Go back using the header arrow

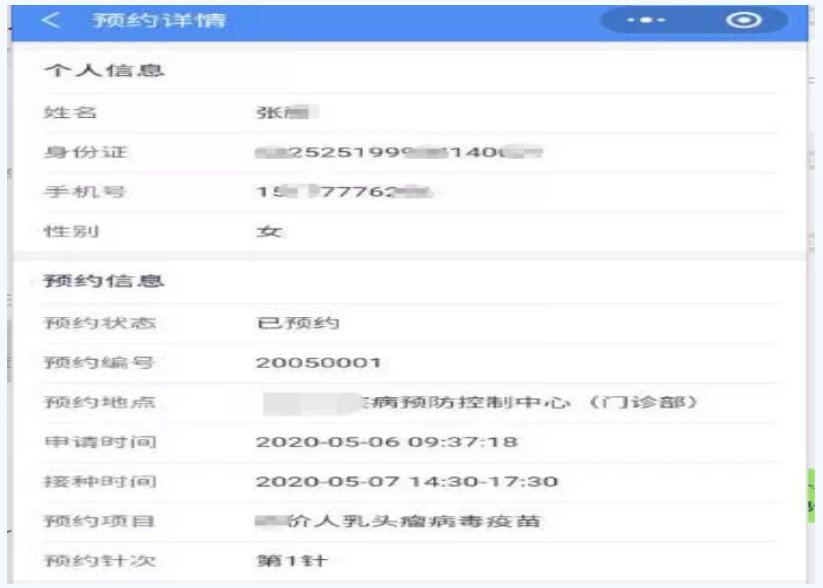coord(51,20)
